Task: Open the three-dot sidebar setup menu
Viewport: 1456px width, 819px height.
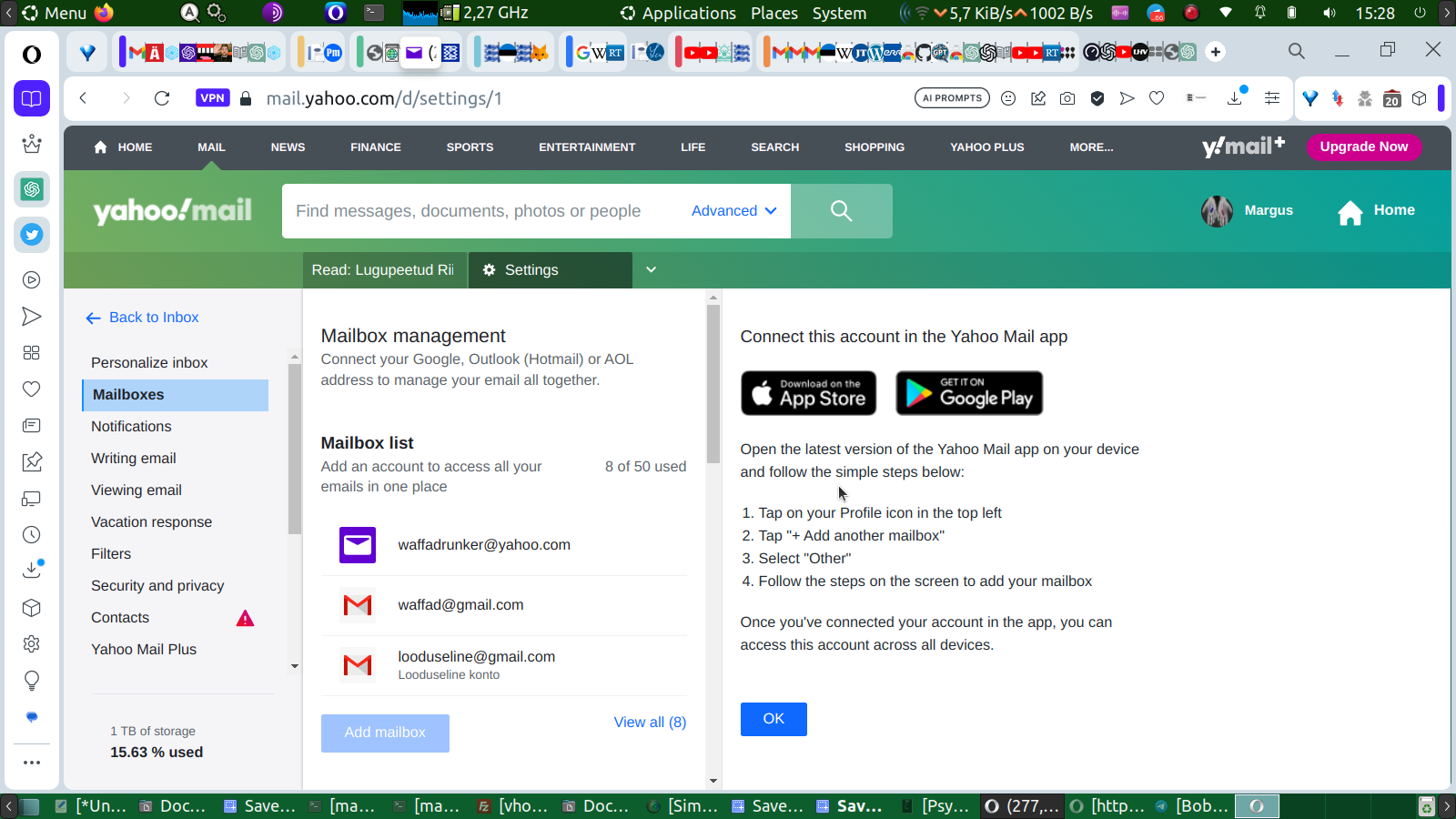Action: (32, 763)
